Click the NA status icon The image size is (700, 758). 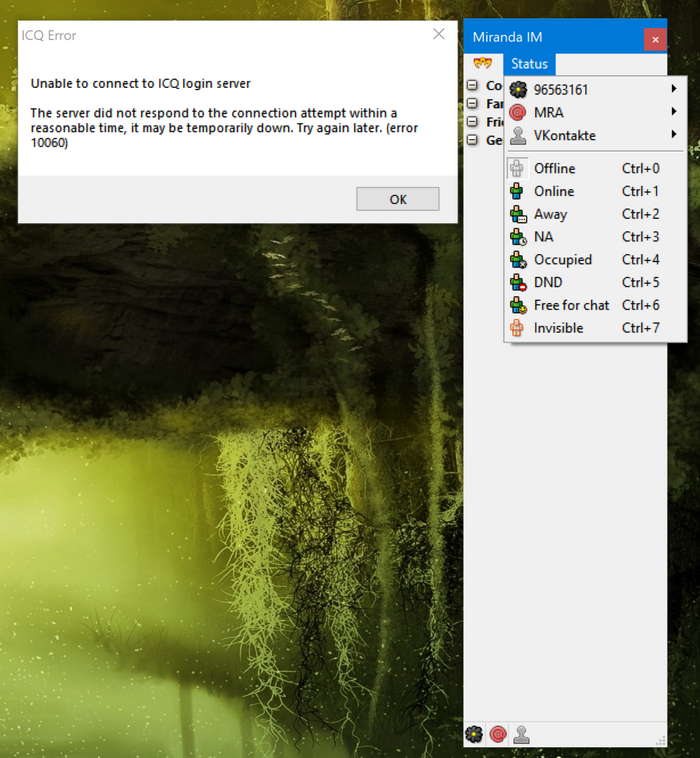tap(518, 237)
